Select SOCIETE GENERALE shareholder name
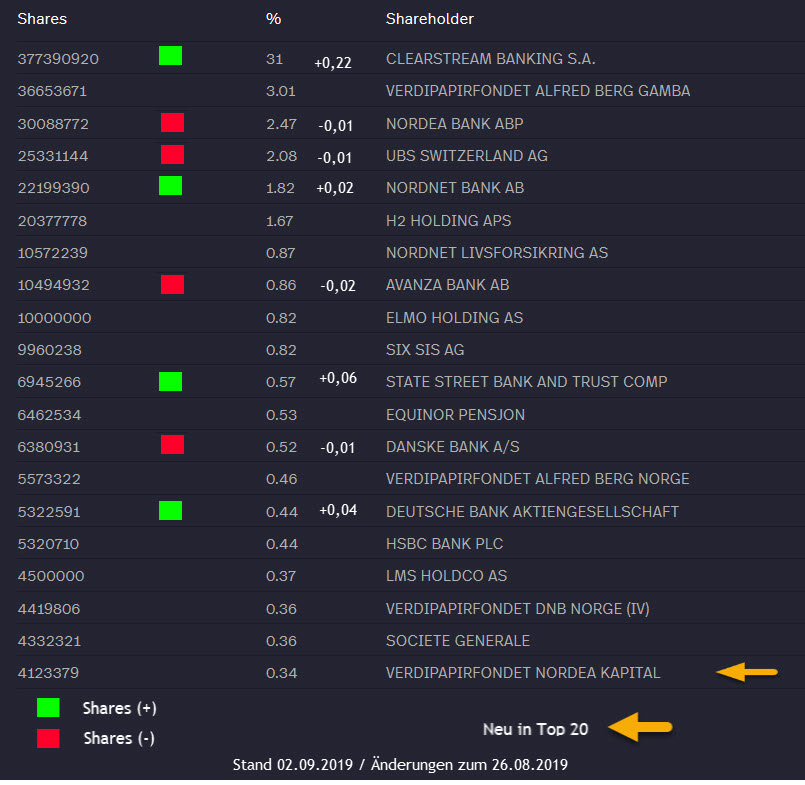805x785 pixels. point(458,641)
